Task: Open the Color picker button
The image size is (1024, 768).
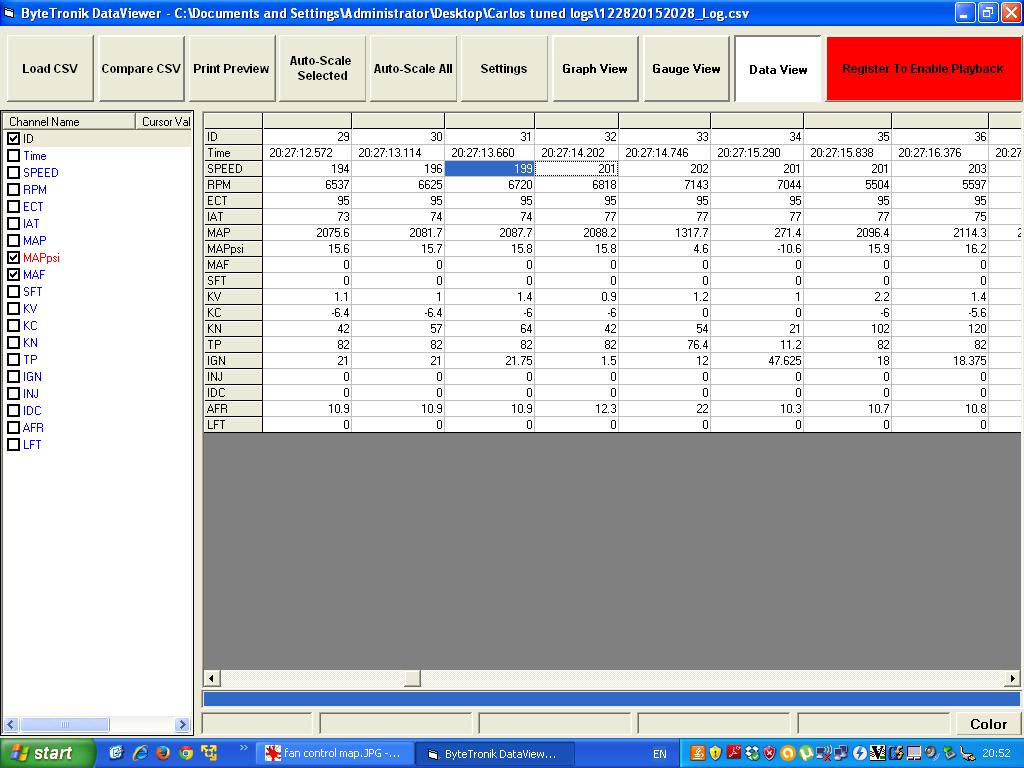Action: point(988,724)
